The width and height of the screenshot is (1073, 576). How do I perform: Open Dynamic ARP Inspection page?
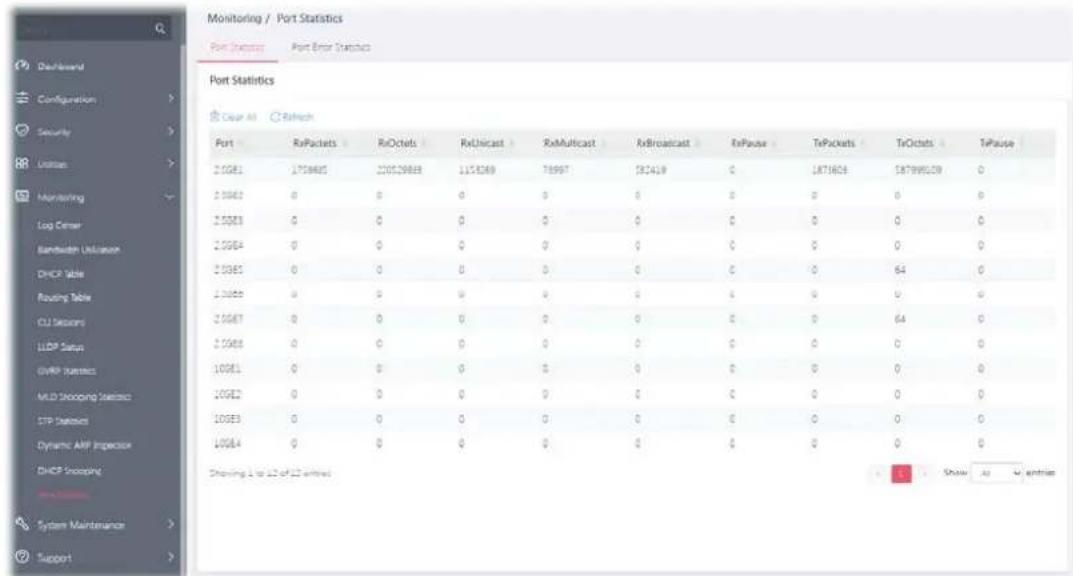pyautogui.click(x=83, y=445)
